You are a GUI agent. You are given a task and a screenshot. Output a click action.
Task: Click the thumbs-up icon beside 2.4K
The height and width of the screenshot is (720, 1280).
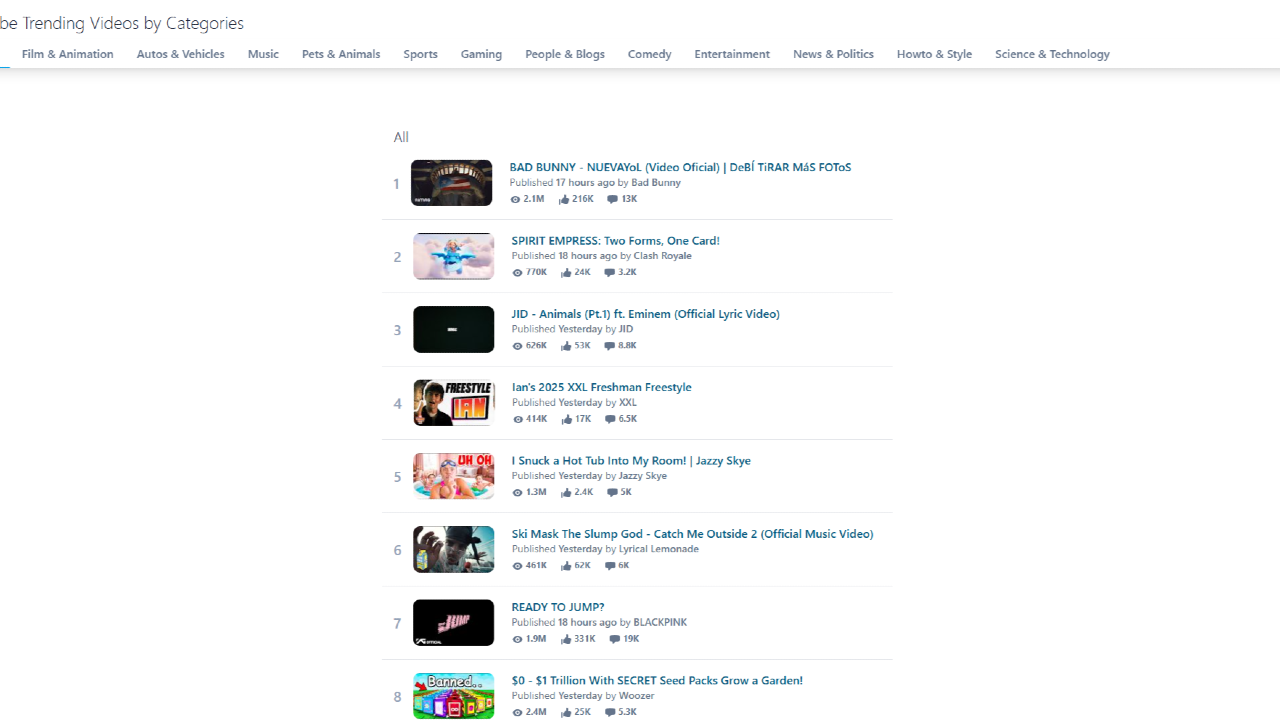[565, 492]
